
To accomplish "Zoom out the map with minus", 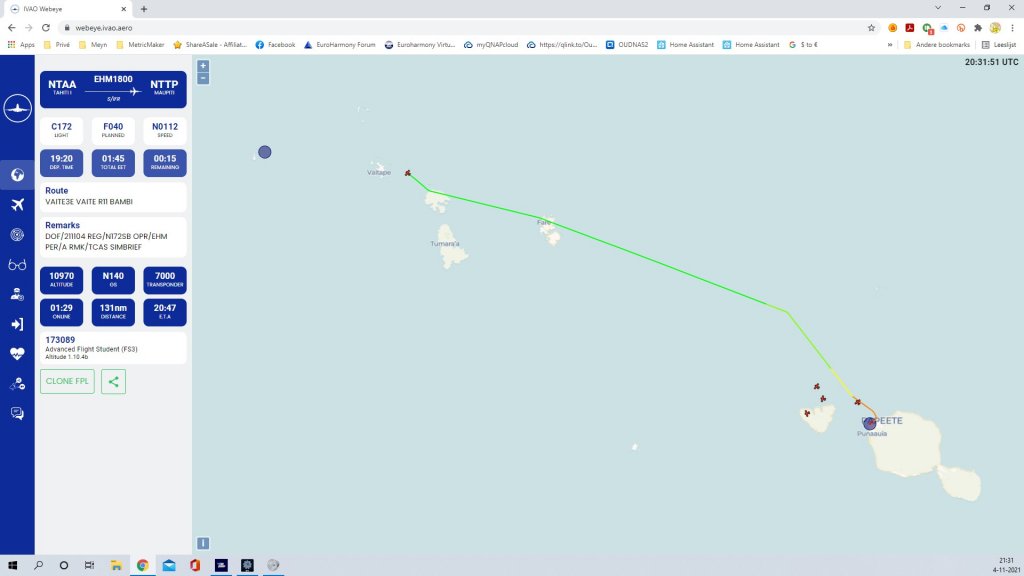I will 203,78.
